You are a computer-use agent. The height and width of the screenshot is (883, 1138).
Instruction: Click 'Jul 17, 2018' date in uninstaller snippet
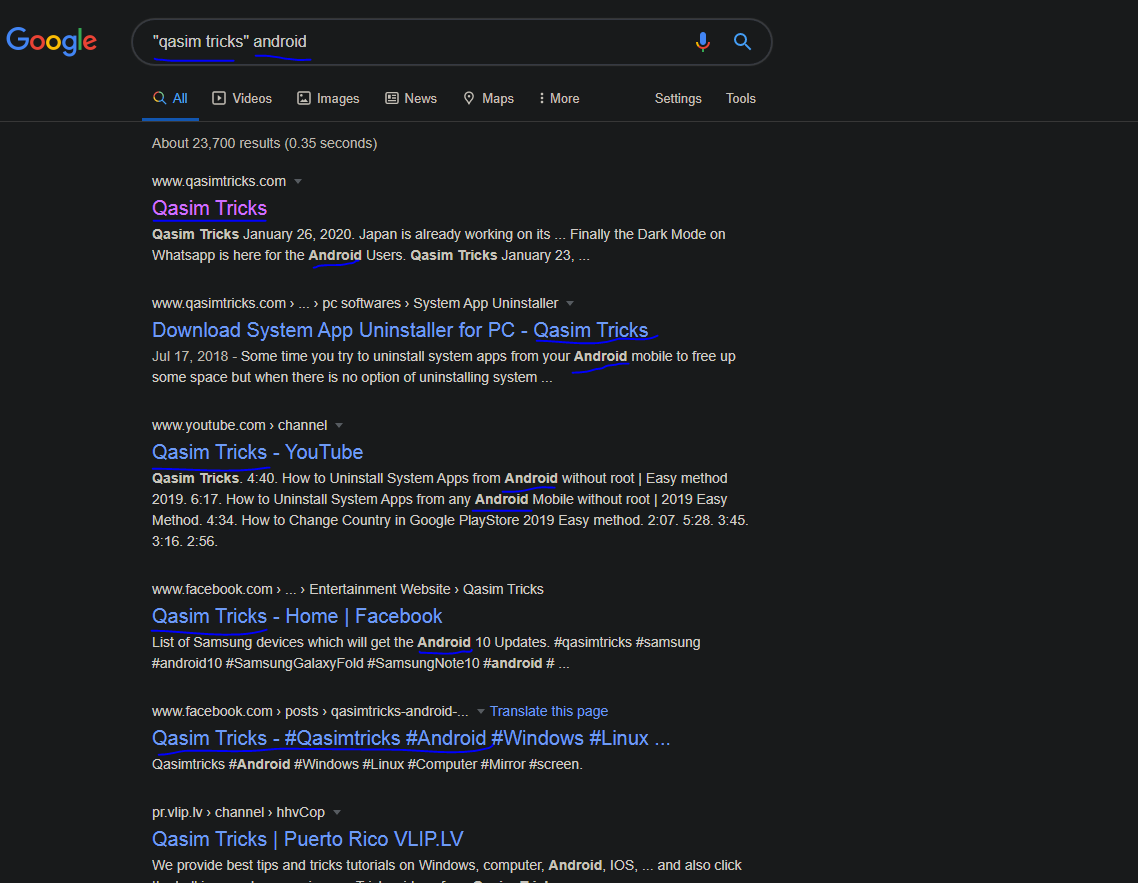click(190, 356)
